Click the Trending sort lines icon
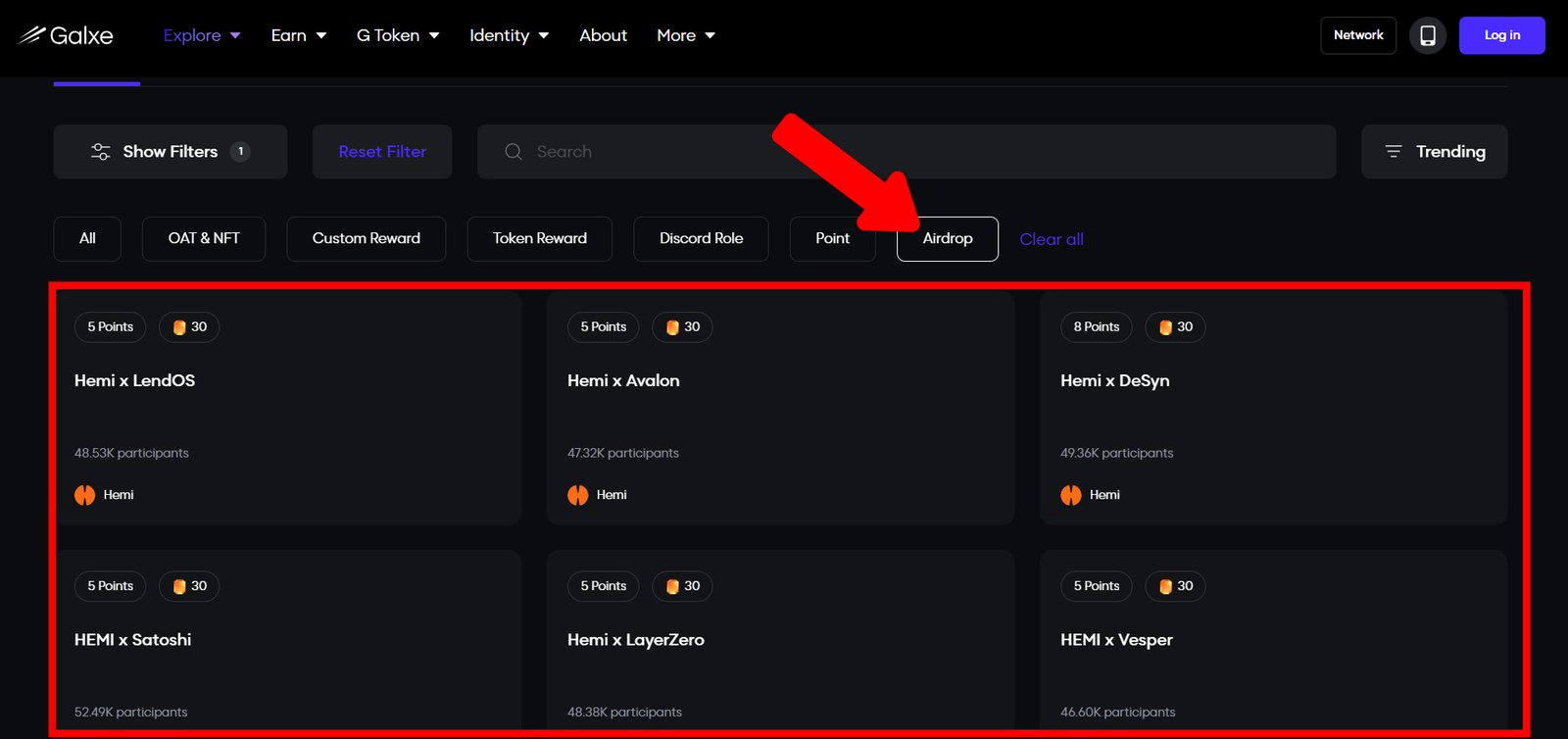Image resolution: width=1568 pixels, height=739 pixels. tap(1393, 152)
